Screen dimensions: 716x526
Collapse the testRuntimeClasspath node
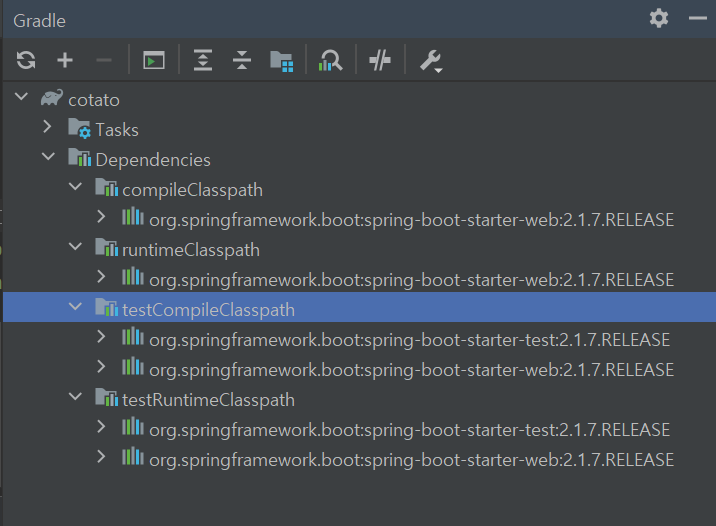coord(75,396)
